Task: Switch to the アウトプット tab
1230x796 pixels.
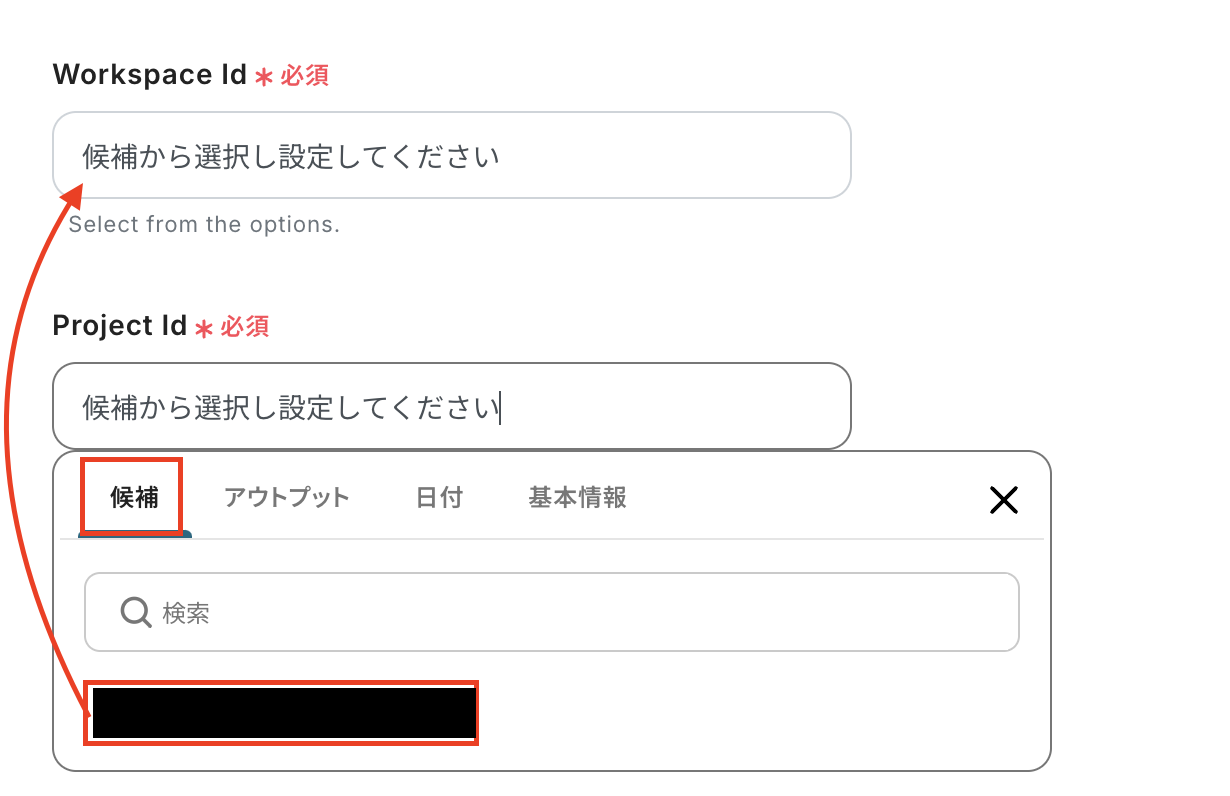Action: coord(287,497)
